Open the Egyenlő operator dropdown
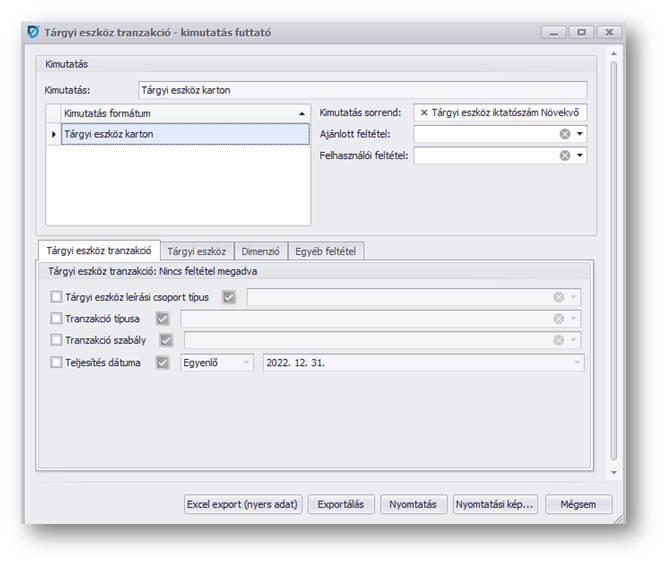The height and width of the screenshot is (566, 668). click(247, 362)
